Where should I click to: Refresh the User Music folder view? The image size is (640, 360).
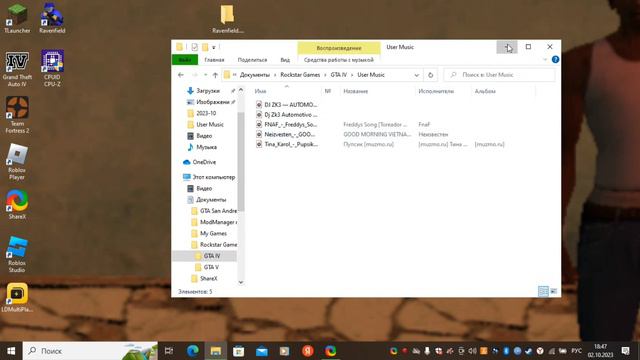pyautogui.click(x=430, y=75)
